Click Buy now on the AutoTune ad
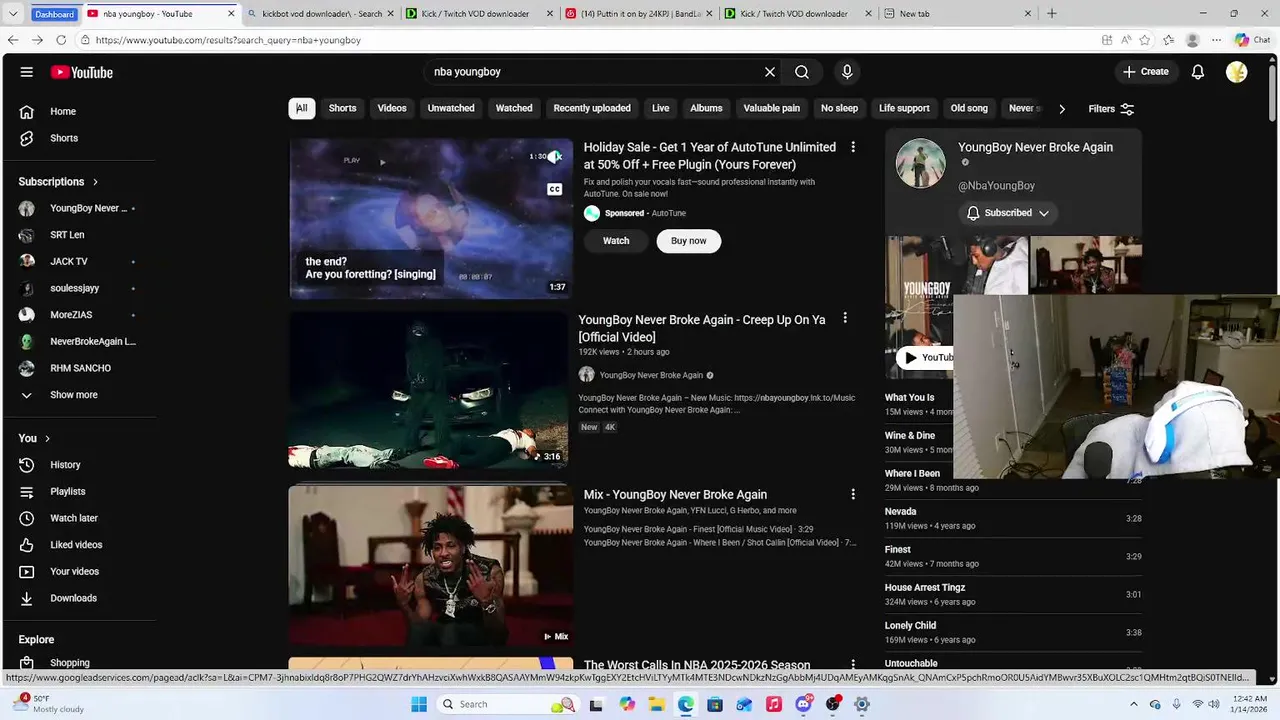Image resolution: width=1280 pixels, height=720 pixels. pyautogui.click(x=688, y=241)
